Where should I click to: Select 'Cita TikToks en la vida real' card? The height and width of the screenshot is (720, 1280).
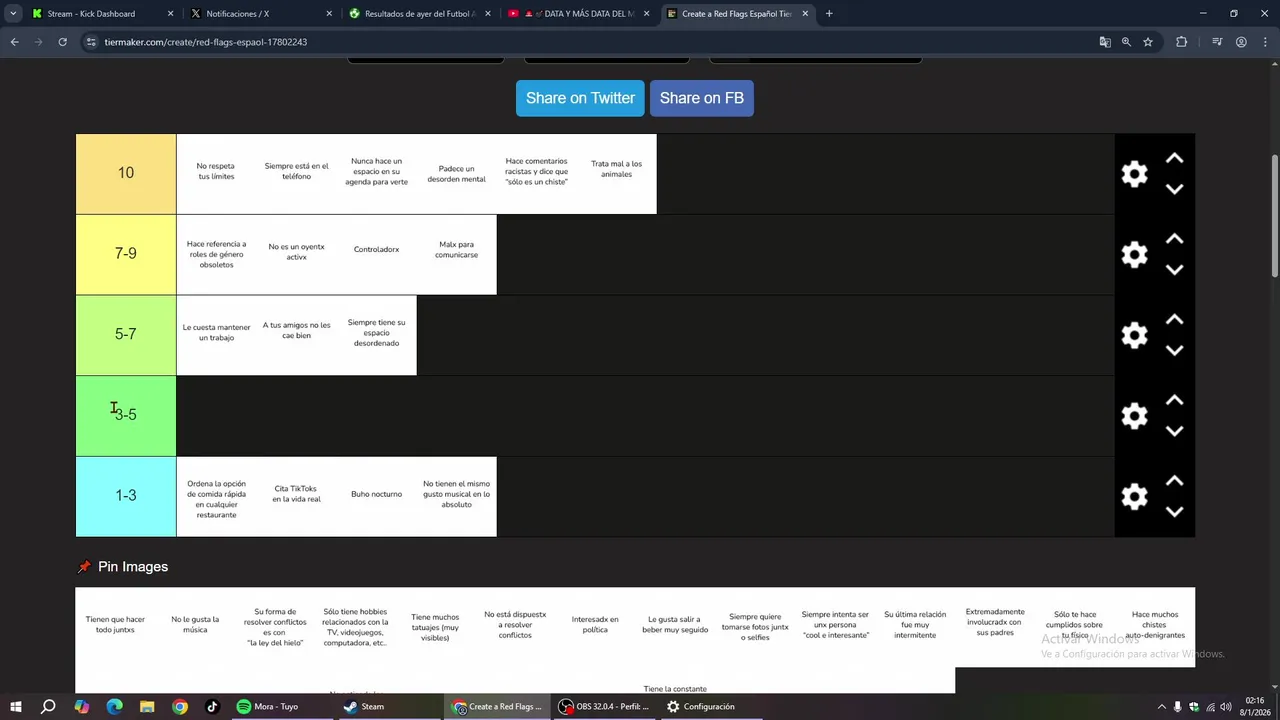coord(296,496)
